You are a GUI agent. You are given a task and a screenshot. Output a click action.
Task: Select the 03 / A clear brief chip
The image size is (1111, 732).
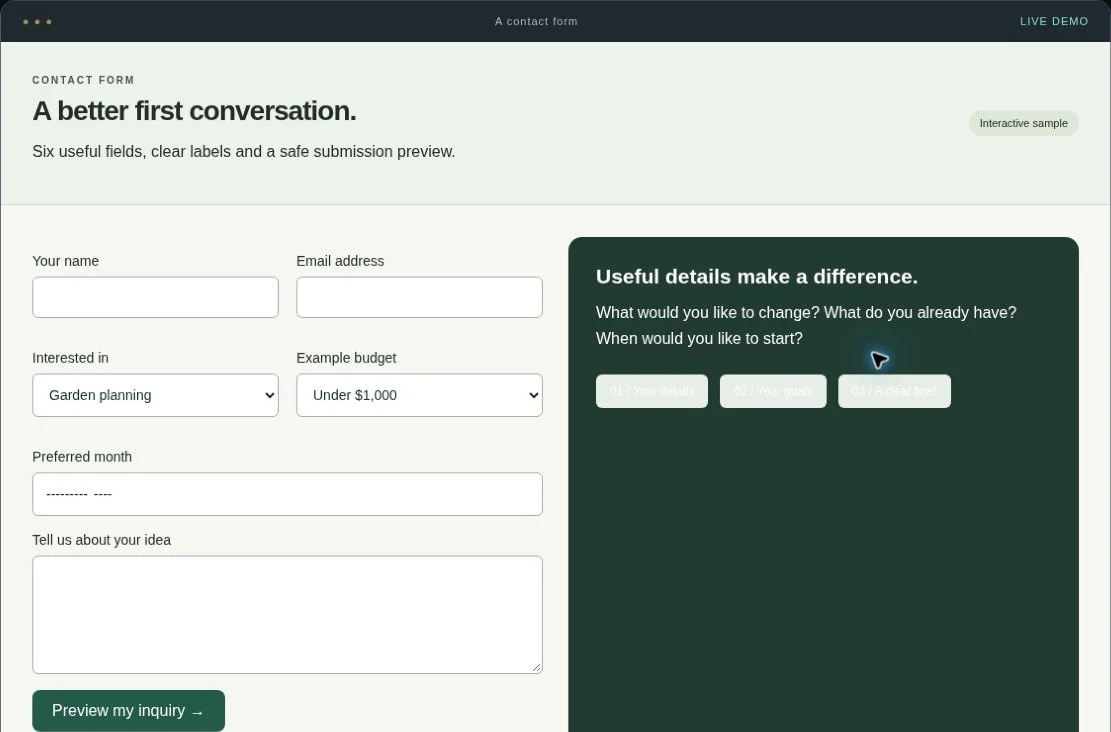(894, 391)
